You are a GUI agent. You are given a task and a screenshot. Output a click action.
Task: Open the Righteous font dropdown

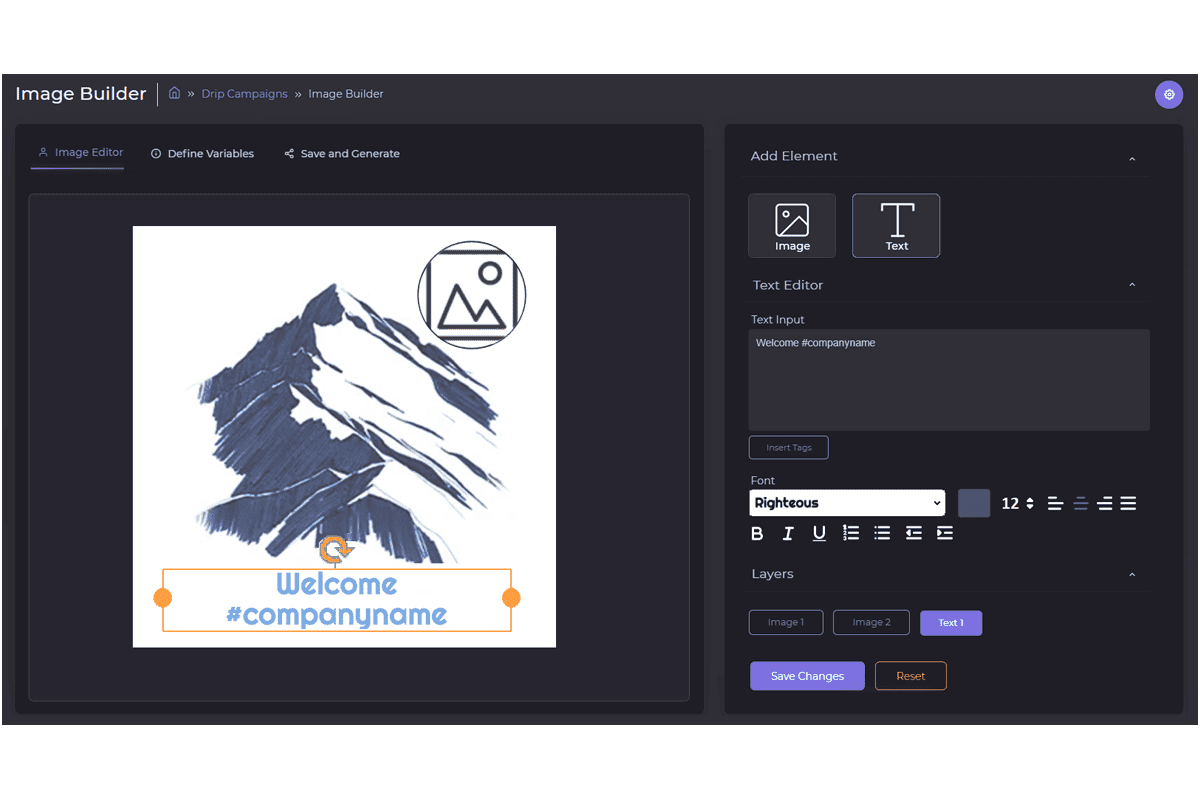tap(847, 503)
